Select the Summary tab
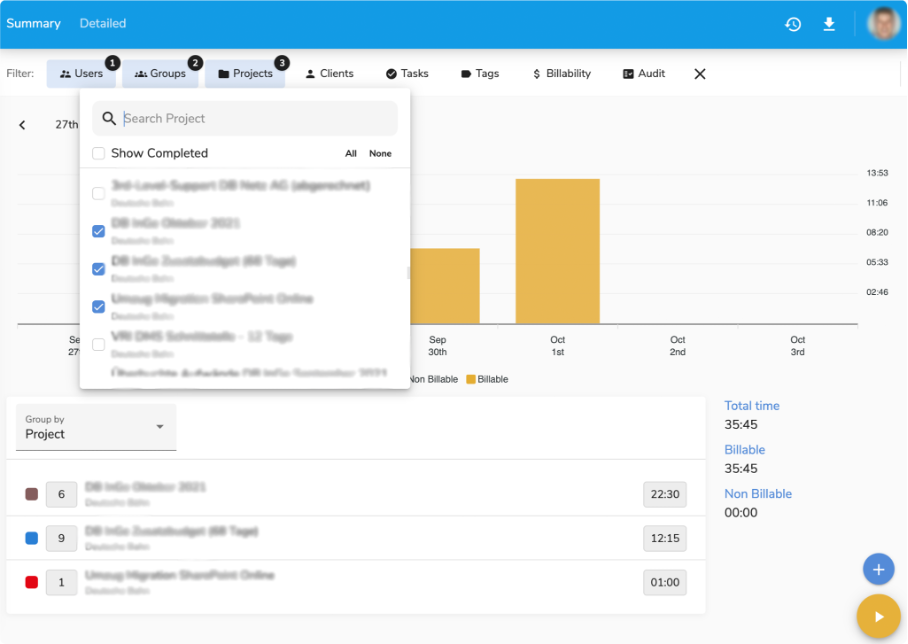The width and height of the screenshot is (908, 644). [33, 23]
